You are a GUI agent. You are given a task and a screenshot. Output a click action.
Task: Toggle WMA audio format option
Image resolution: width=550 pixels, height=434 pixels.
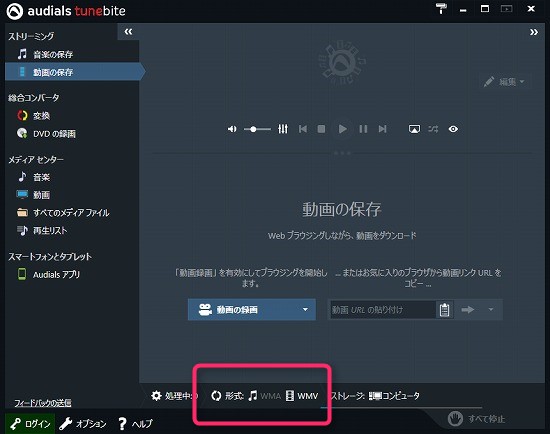pyautogui.click(x=264, y=396)
